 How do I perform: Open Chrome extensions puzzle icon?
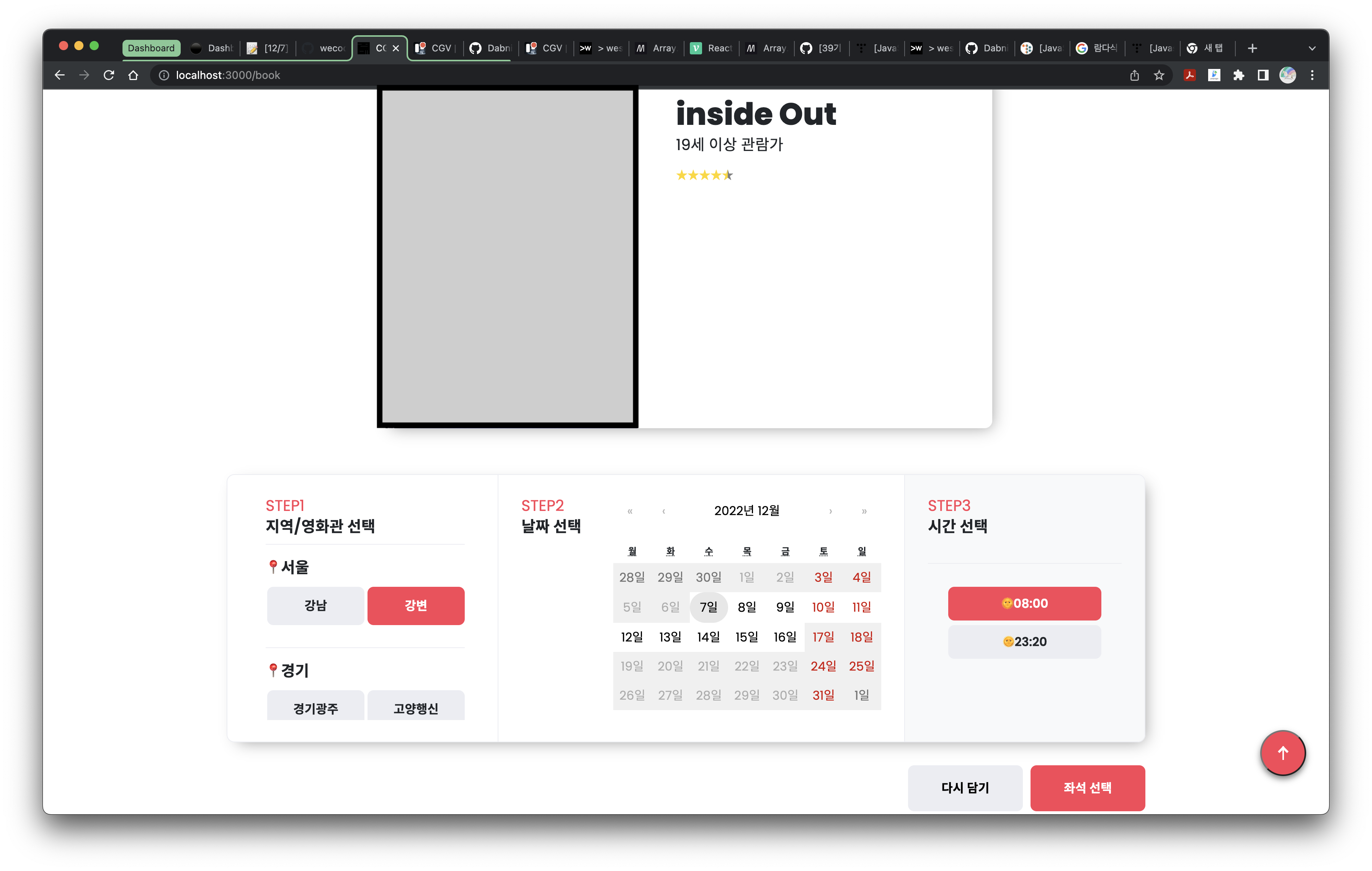[1239, 75]
